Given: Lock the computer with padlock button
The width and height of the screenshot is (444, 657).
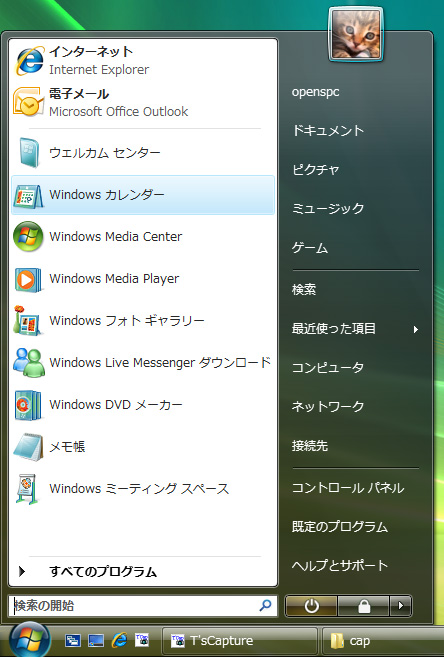Looking at the screenshot, I should point(364,606).
